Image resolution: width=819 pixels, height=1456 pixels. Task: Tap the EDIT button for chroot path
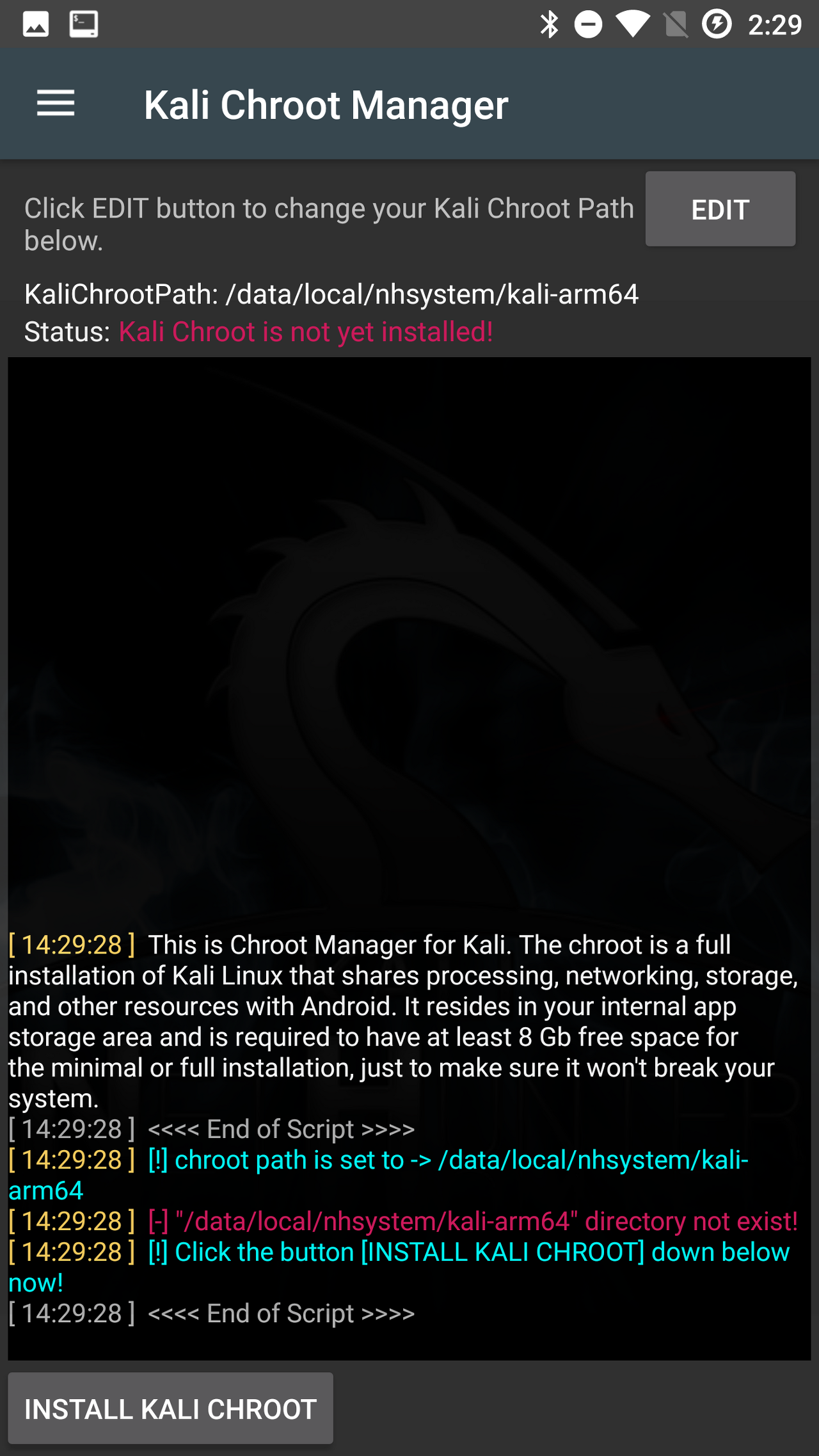tap(720, 209)
